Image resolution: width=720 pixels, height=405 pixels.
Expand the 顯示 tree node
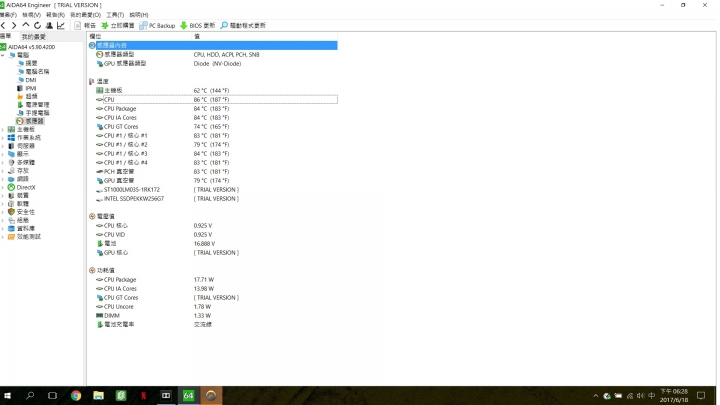3,154
